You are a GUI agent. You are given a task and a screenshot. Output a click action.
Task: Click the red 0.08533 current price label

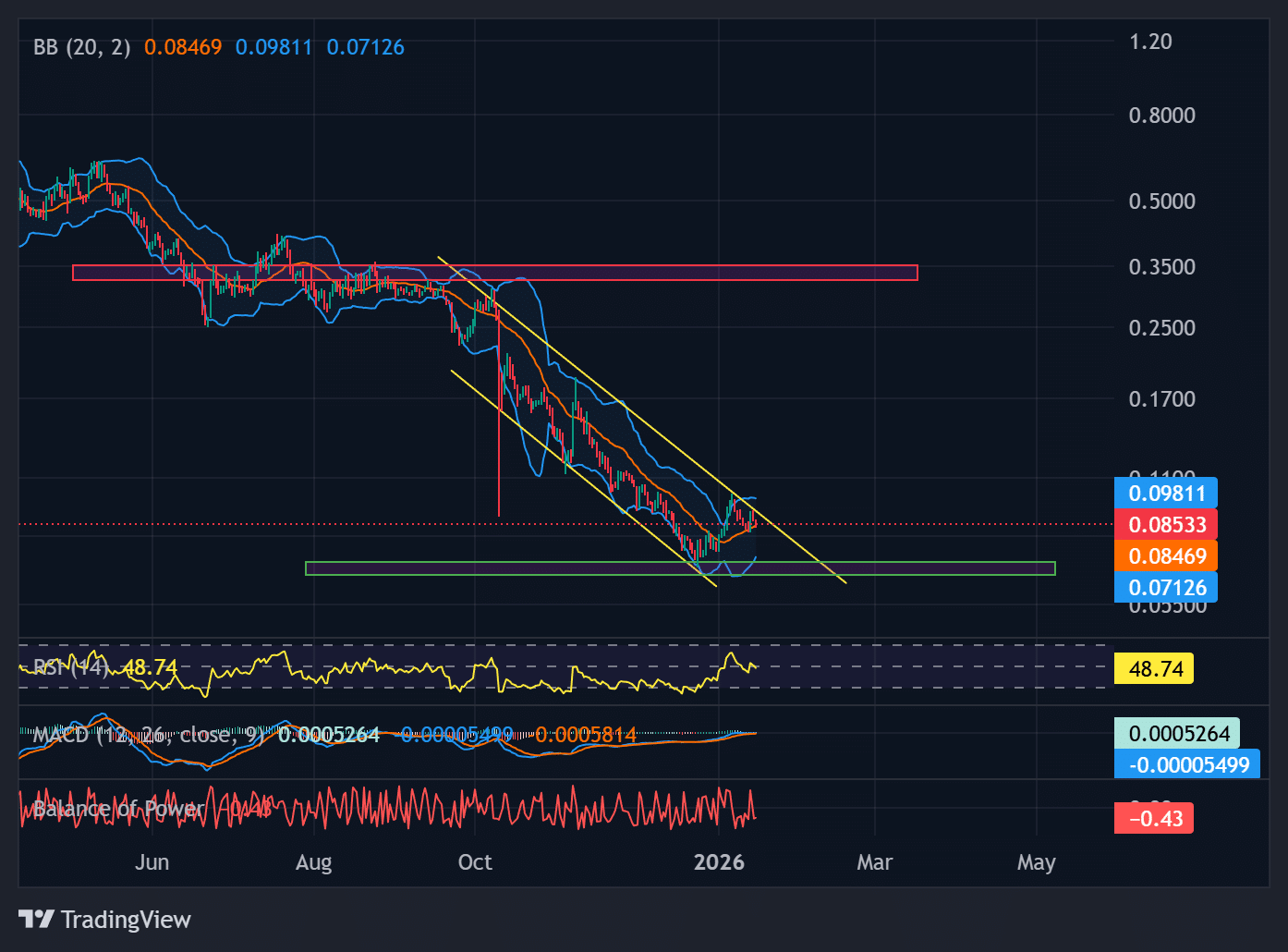point(1166,524)
